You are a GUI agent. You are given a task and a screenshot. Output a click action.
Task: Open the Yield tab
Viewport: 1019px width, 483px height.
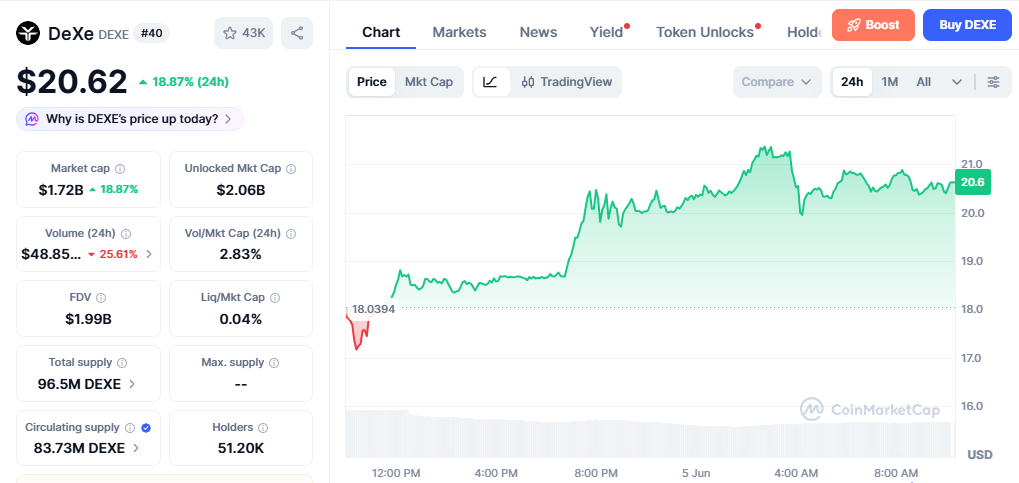click(x=606, y=32)
